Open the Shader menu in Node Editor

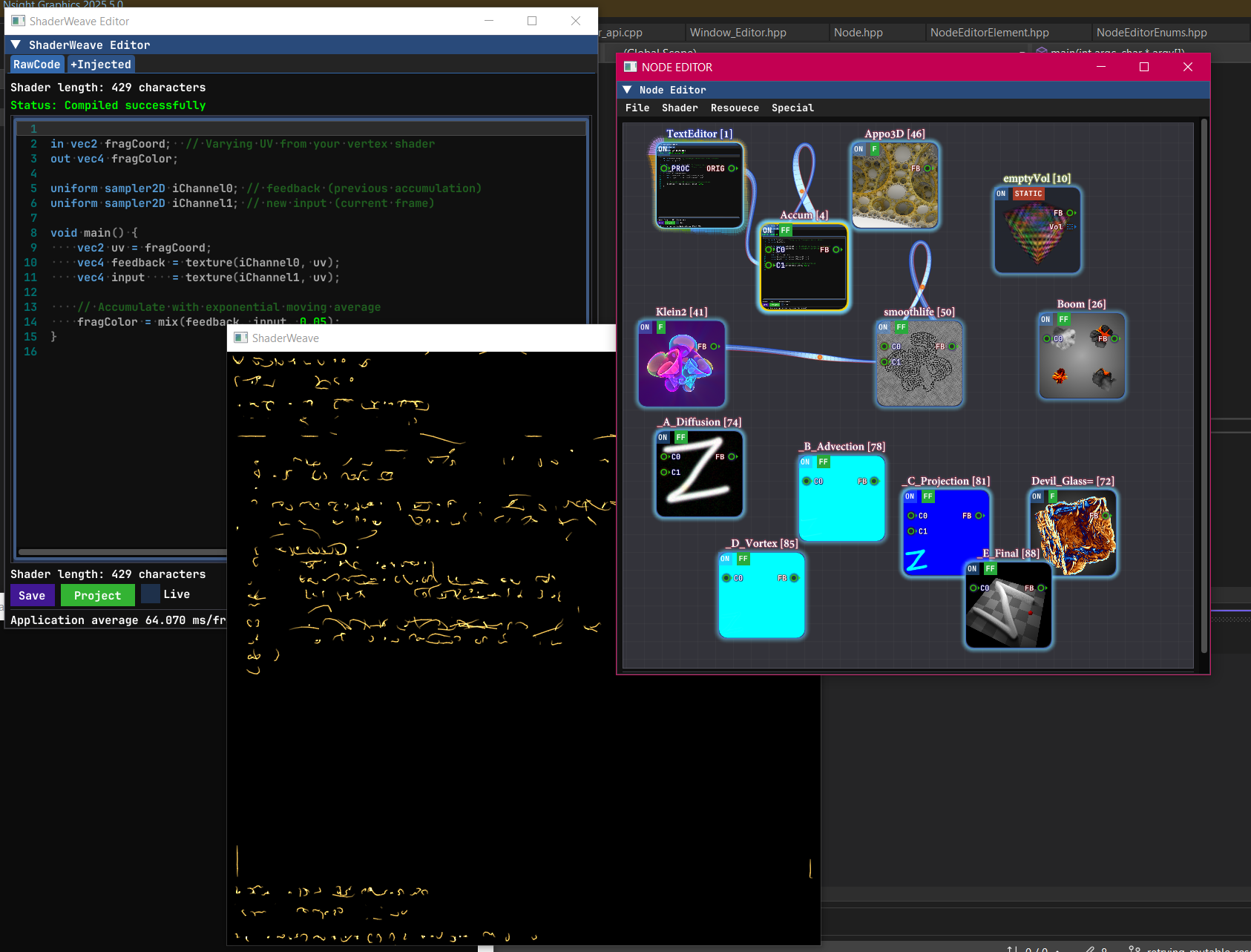679,108
